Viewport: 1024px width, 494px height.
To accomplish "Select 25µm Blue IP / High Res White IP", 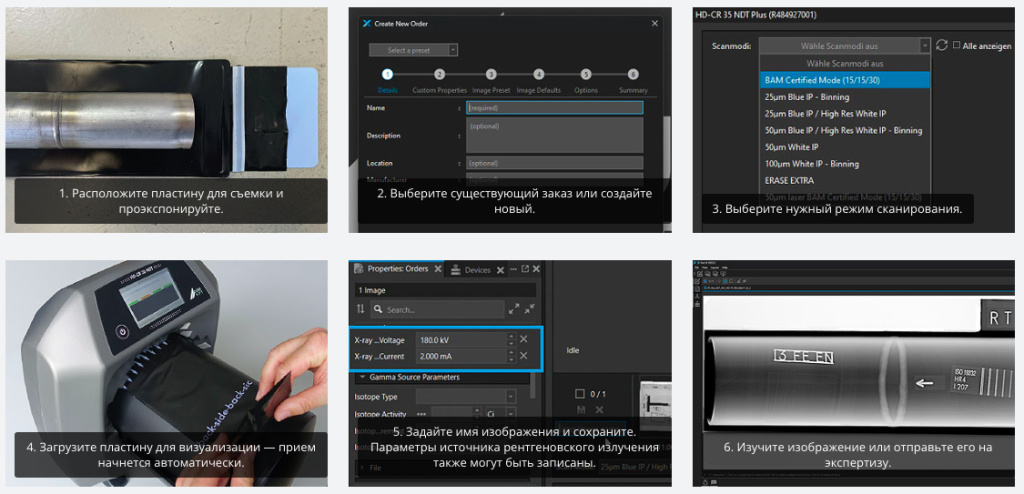I will coord(844,114).
